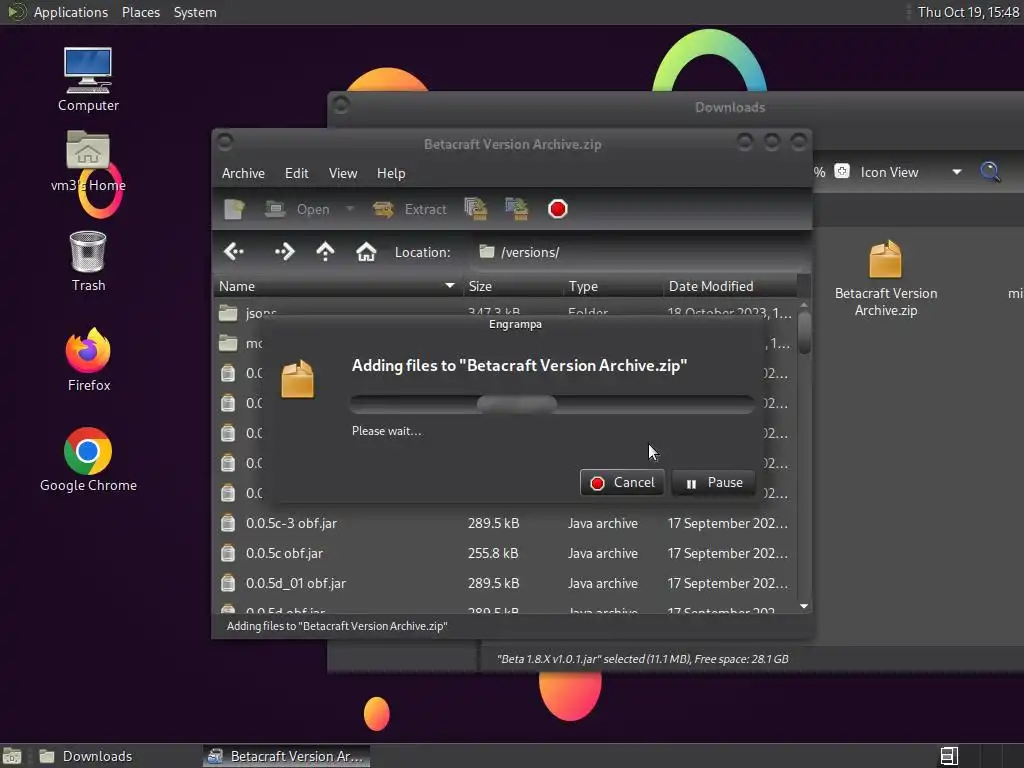Open the Applications menu in top panel
Screen dimensions: 1024x768
click(x=71, y=12)
